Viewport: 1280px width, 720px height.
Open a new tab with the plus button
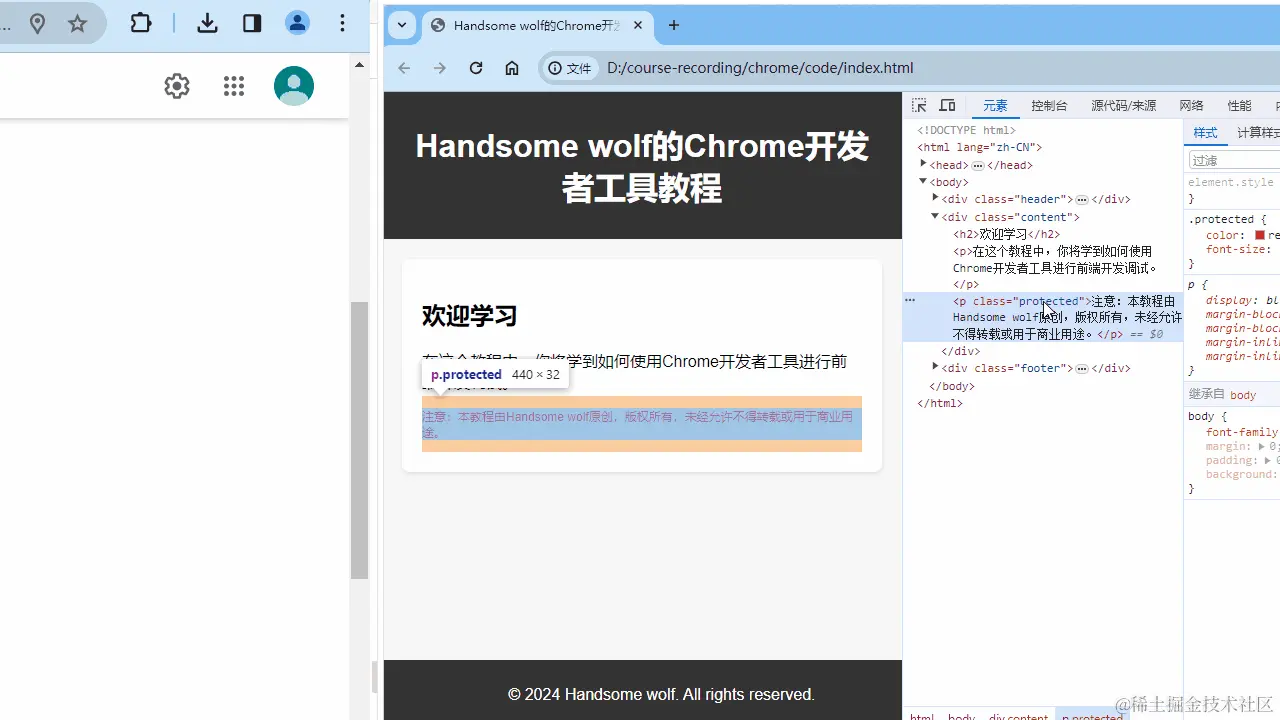coord(674,26)
